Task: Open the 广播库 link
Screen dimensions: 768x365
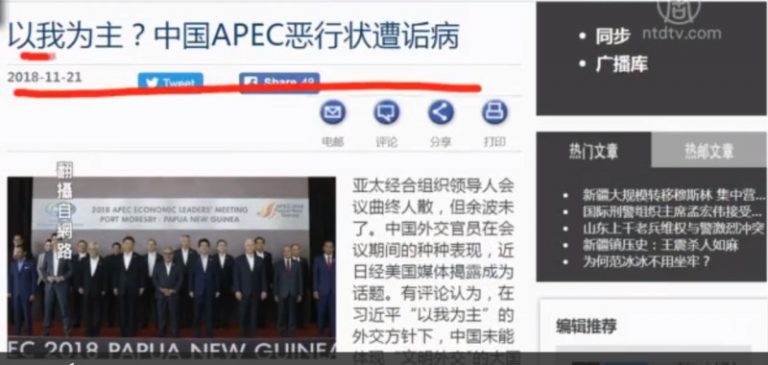Action: pos(622,64)
